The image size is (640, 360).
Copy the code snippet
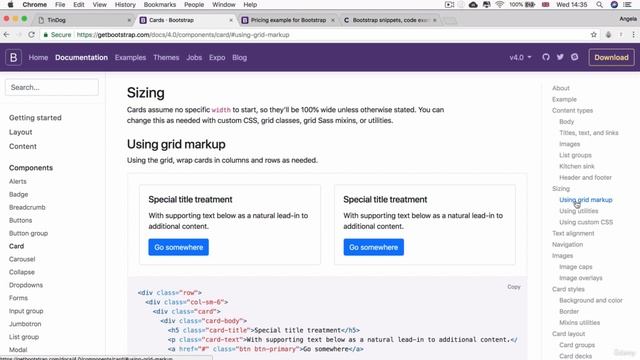[513, 287]
